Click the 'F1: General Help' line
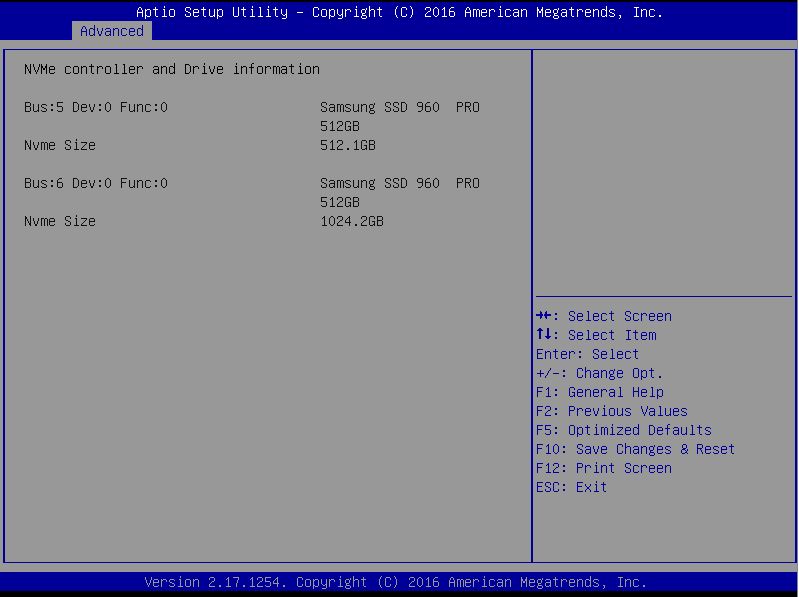 pyautogui.click(x=599, y=392)
